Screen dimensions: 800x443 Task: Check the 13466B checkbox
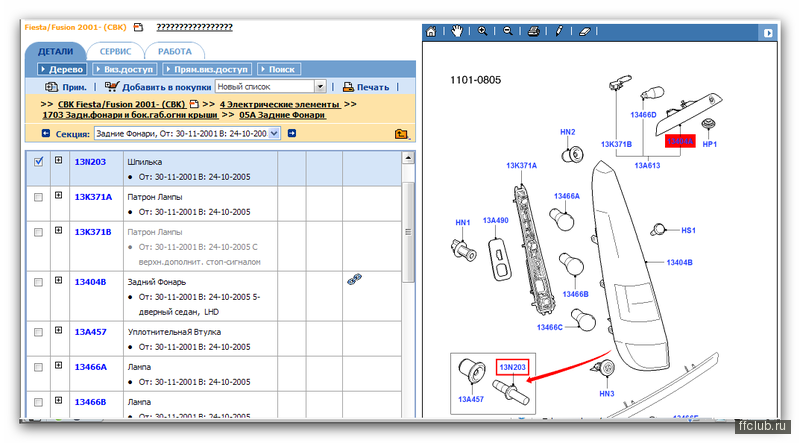pyautogui.click(x=38, y=403)
